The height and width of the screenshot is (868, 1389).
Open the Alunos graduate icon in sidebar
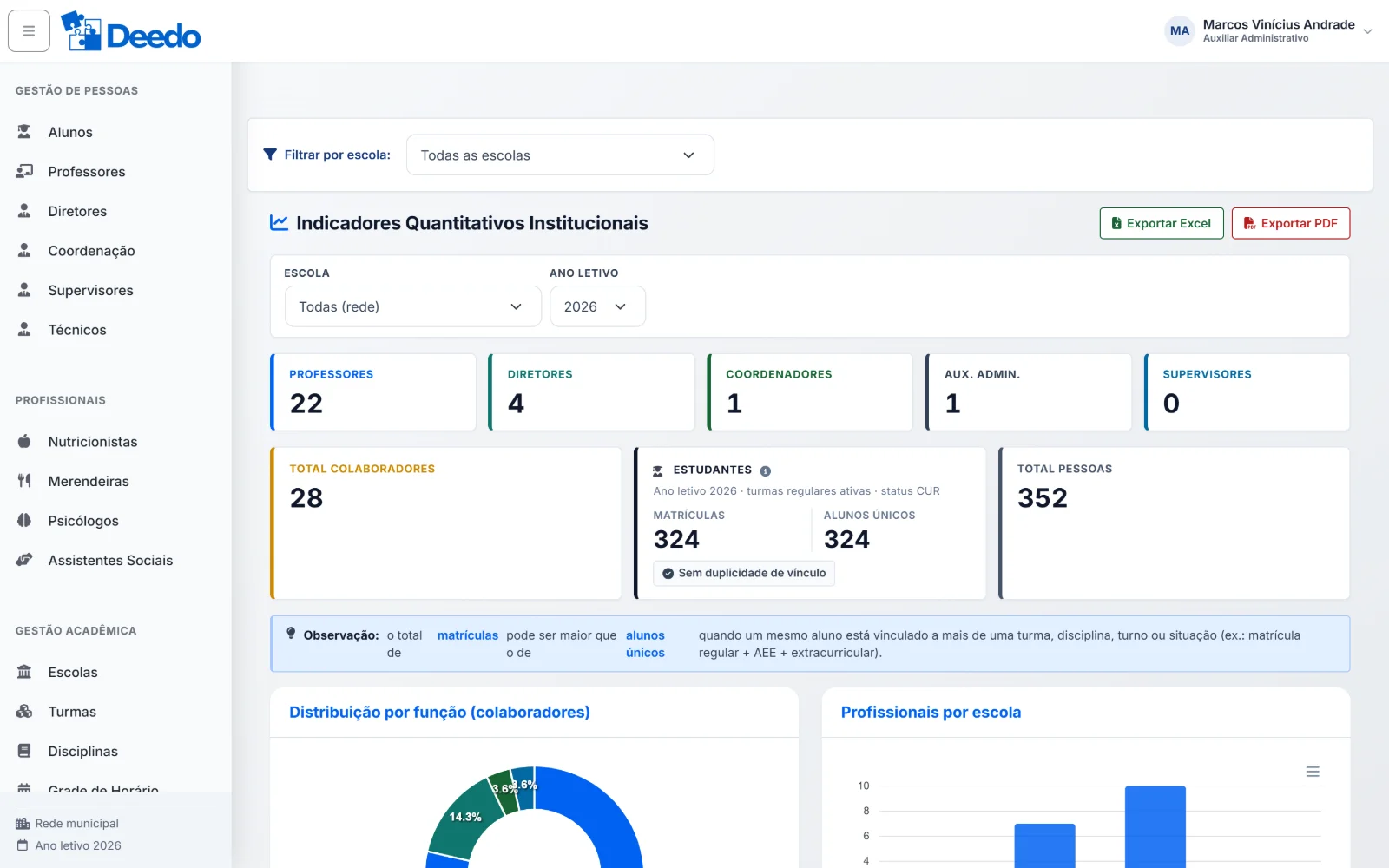coord(24,132)
